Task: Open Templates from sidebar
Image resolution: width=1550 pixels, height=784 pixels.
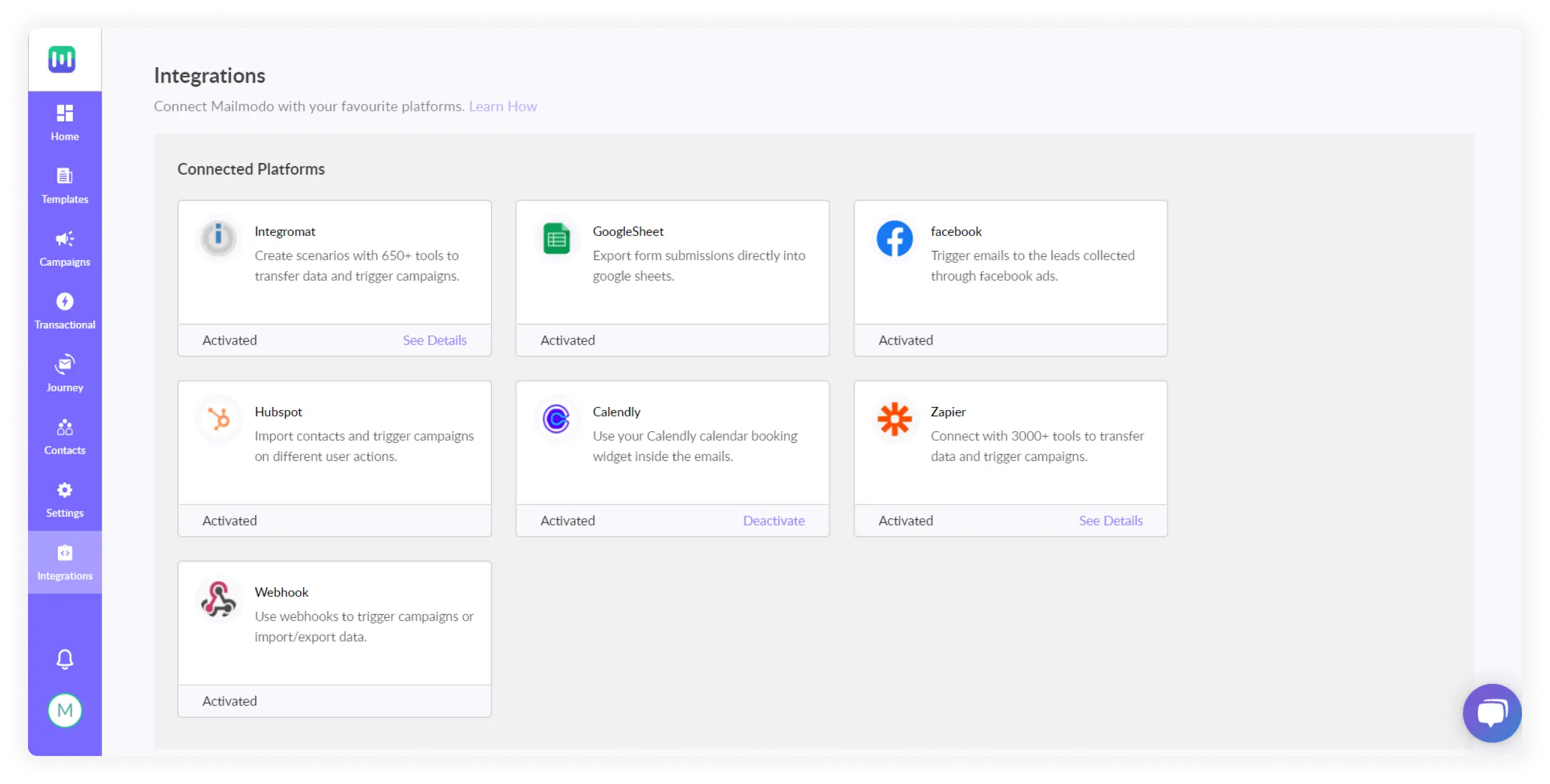Action: 65,186
